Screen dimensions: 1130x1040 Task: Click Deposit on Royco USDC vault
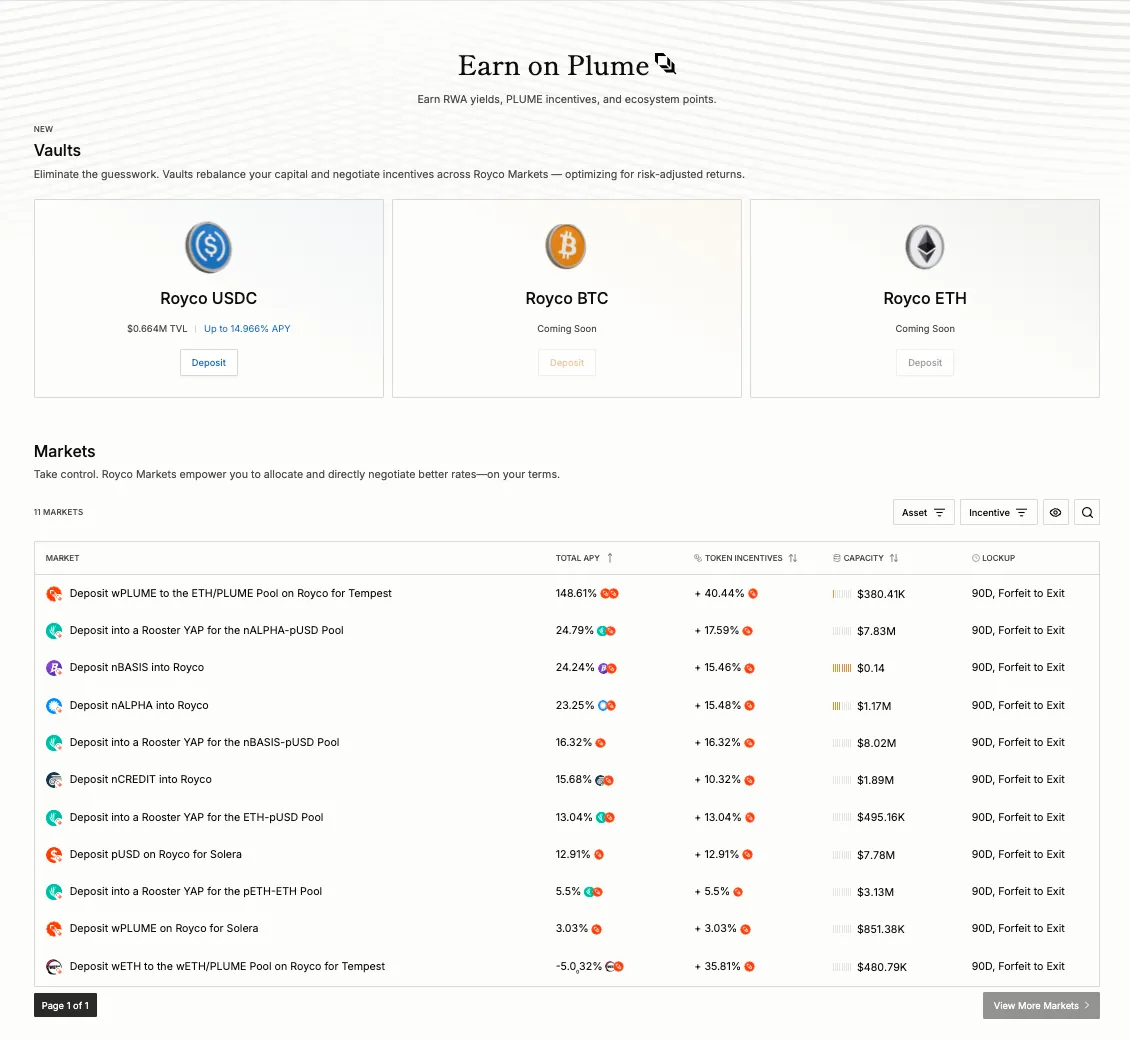point(208,363)
